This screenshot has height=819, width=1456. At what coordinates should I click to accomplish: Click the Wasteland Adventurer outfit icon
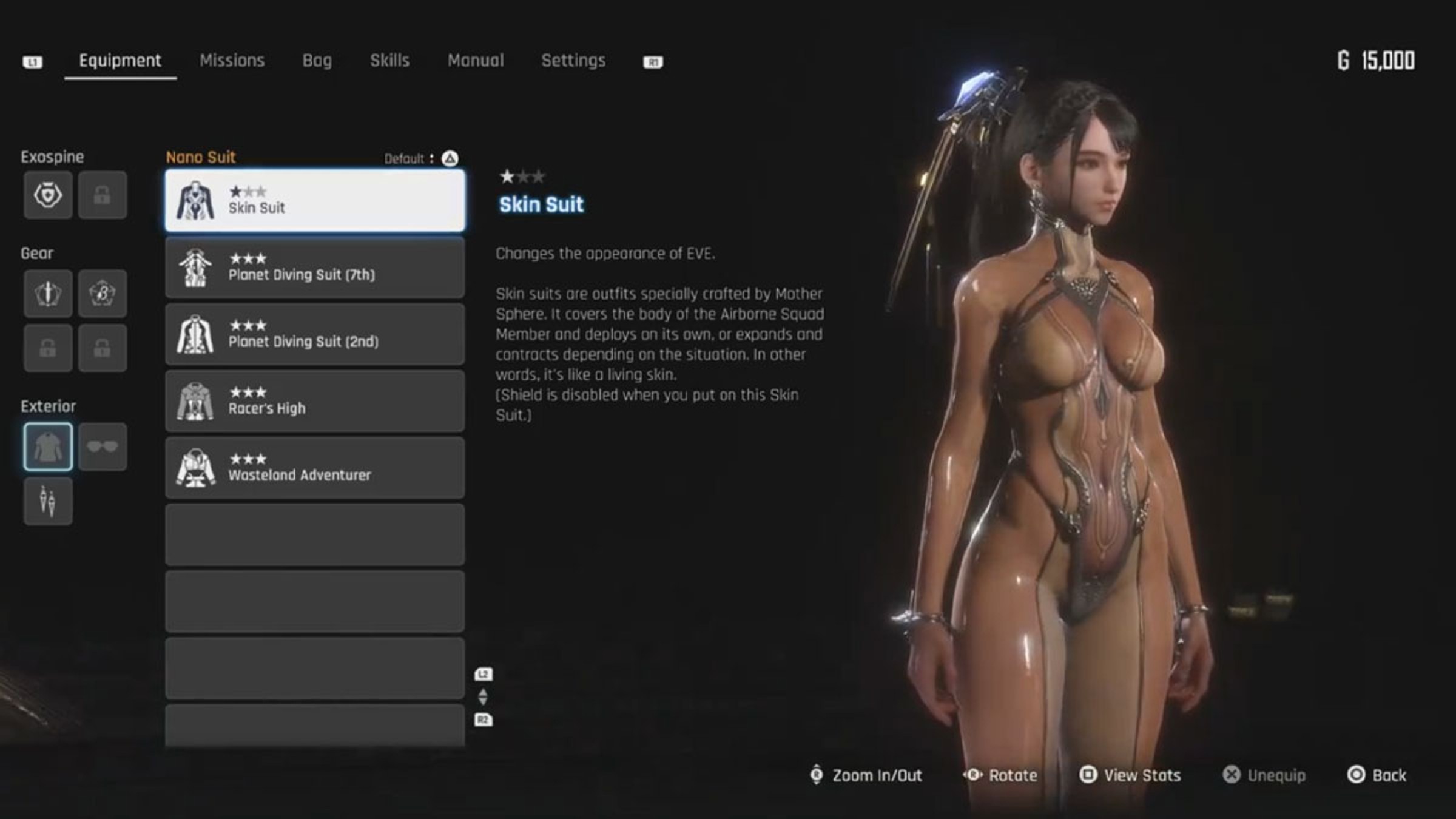point(195,468)
